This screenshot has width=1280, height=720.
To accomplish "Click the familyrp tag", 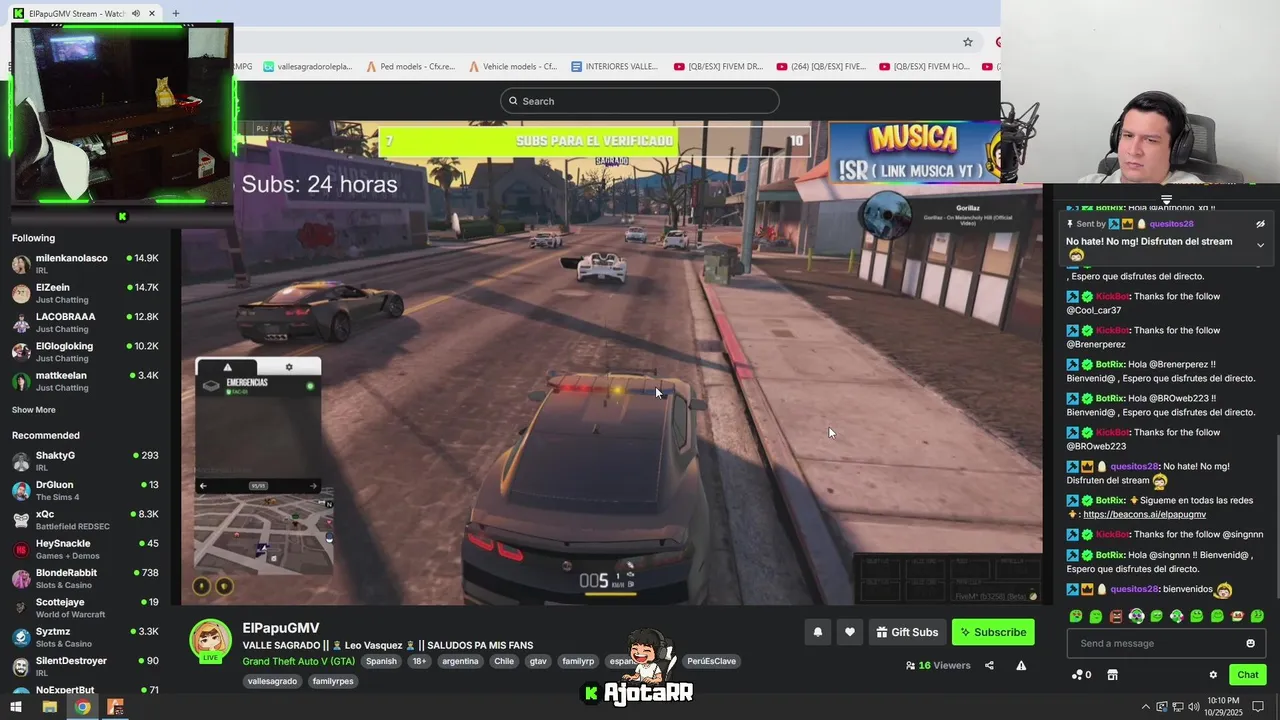I will (x=578, y=661).
